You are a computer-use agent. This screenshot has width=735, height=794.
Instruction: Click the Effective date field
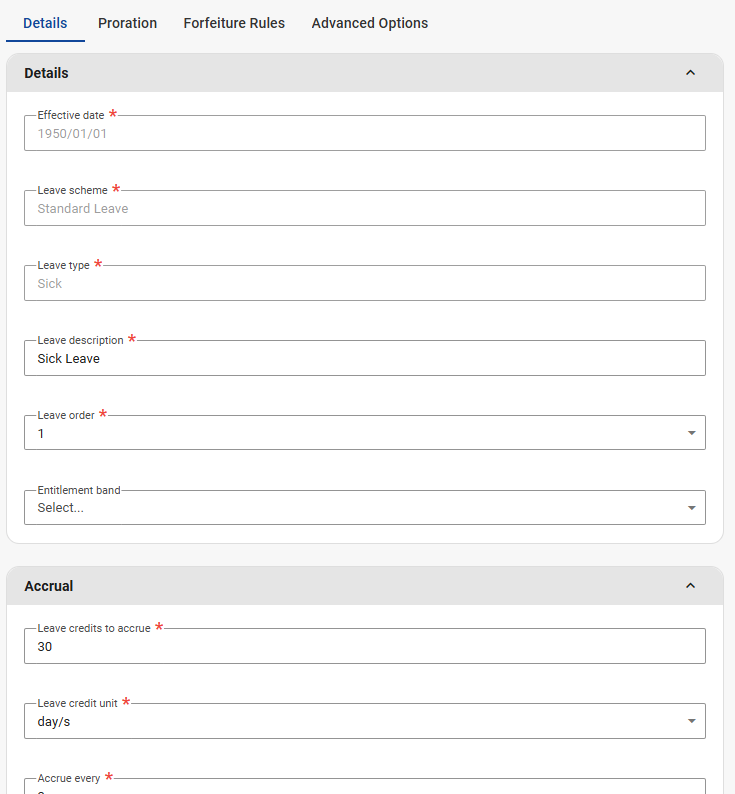364,133
